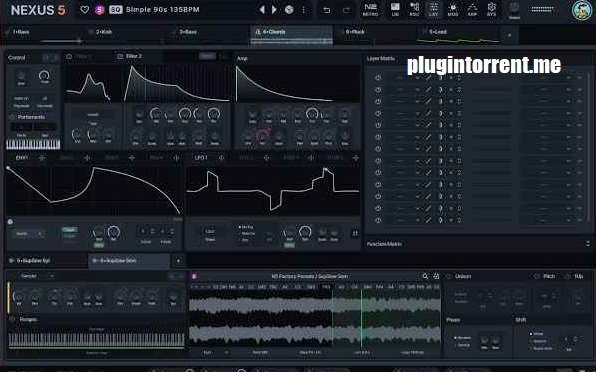596x372 pixels.
Task: Add an oscillator with the plus beside SupSaw tabs
Action: click(x=178, y=261)
